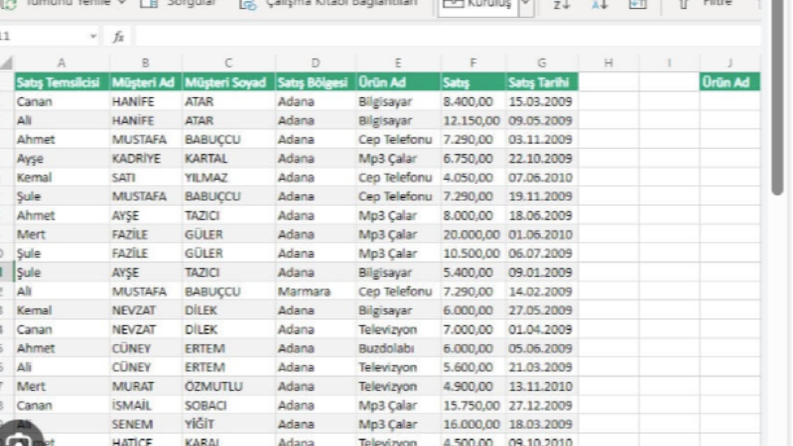Select the Satış Temsilcisi header cell
The height and width of the screenshot is (446, 793).
point(62,82)
